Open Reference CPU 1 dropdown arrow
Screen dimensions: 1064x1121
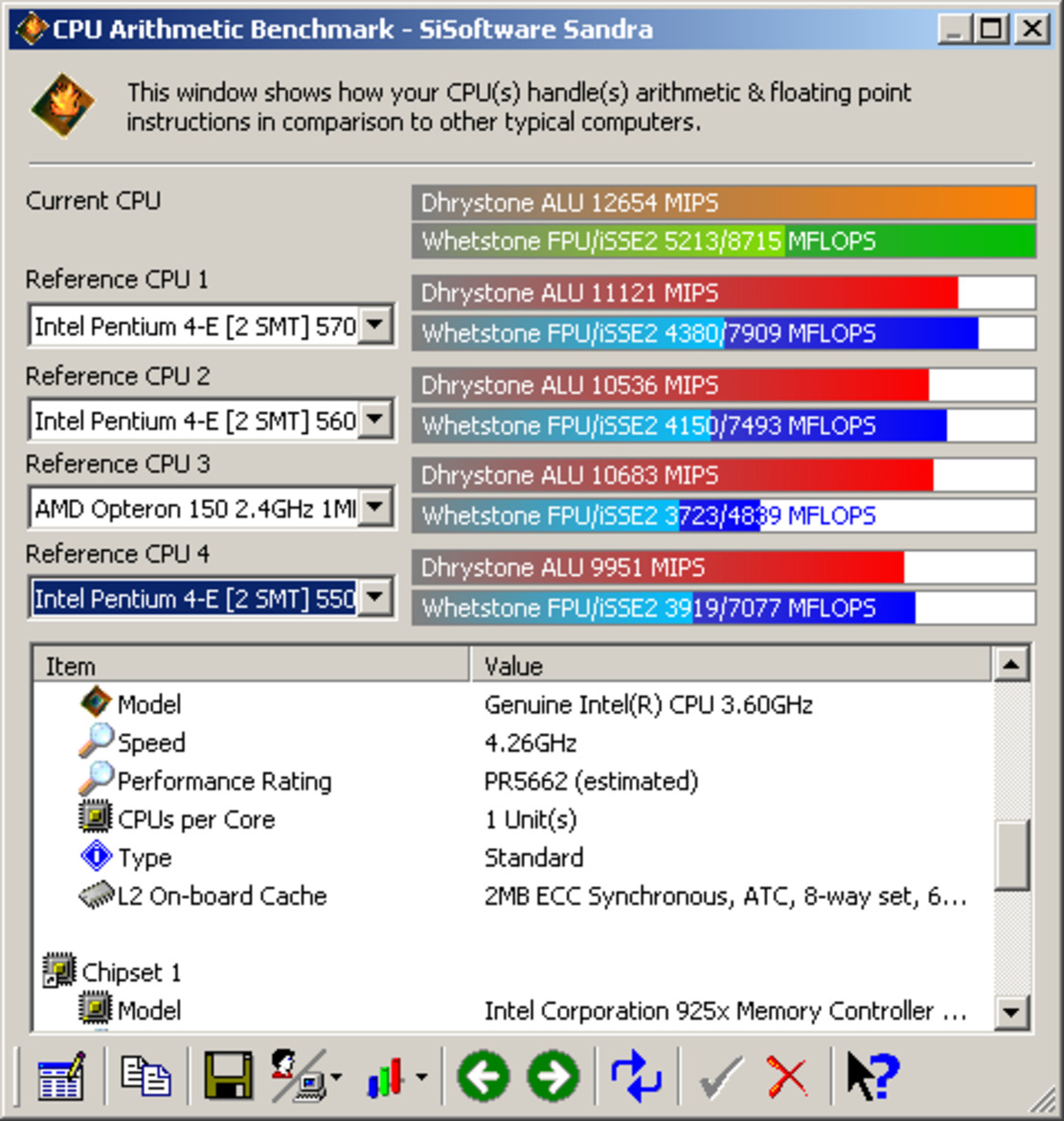[375, 326]
